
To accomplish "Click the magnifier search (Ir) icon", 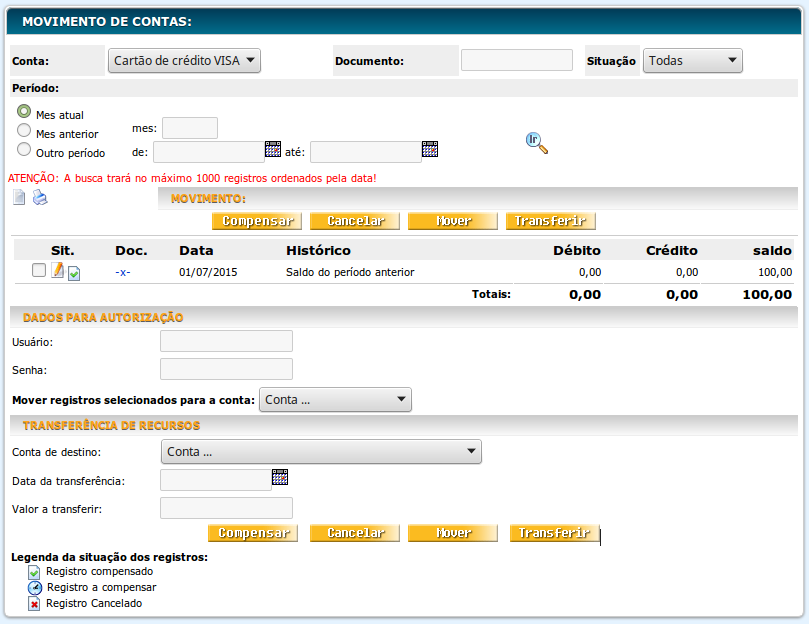I will point(537,143).
